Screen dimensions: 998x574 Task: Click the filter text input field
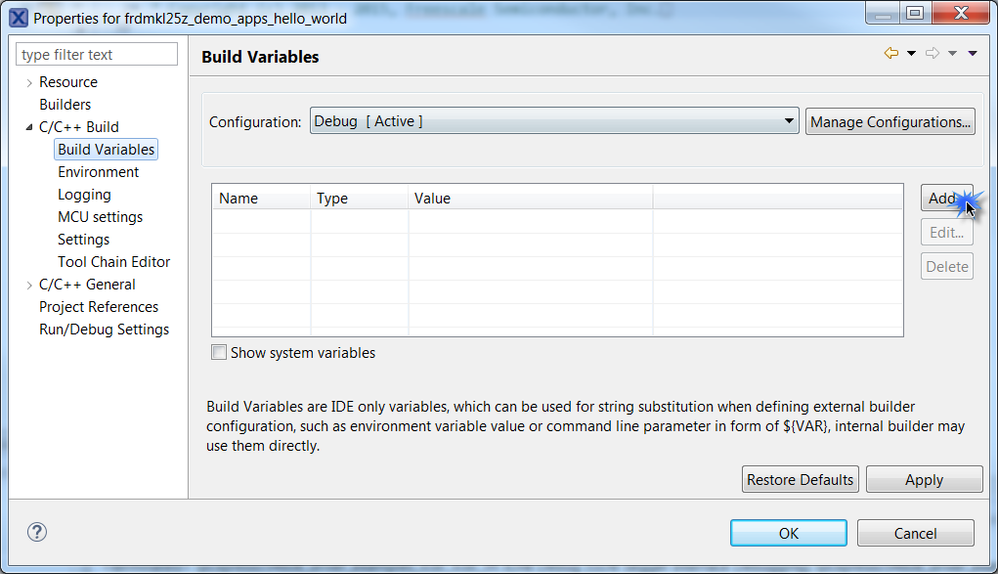[x=97, y=54]
